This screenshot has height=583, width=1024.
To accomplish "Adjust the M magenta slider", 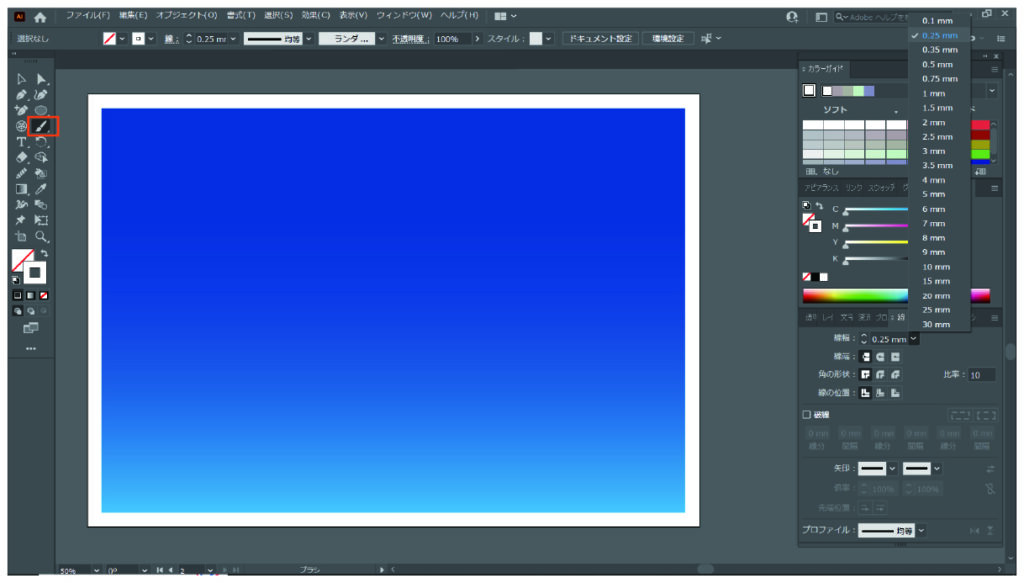I will coord(876,227).
